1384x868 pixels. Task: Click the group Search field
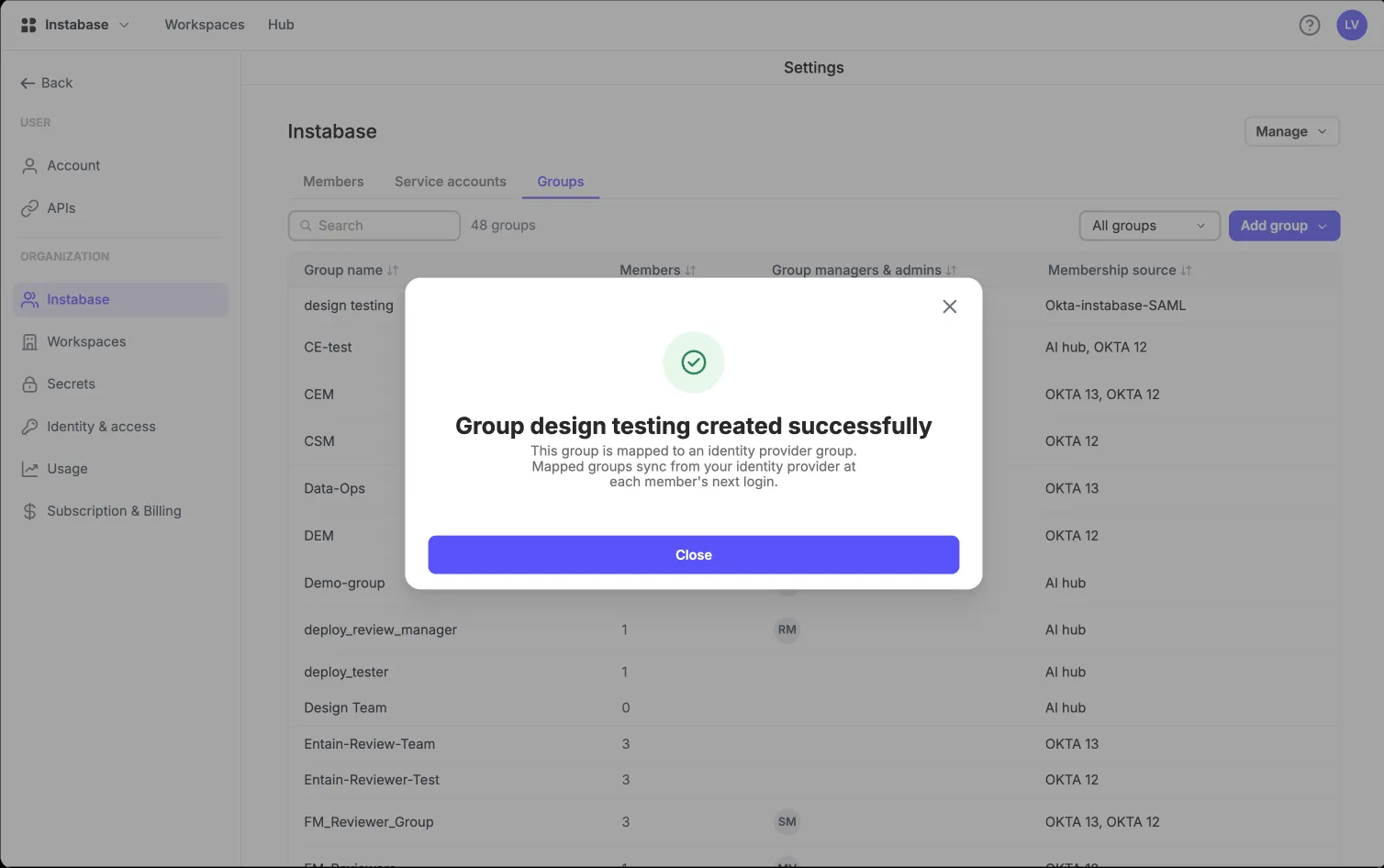[374, 226]
